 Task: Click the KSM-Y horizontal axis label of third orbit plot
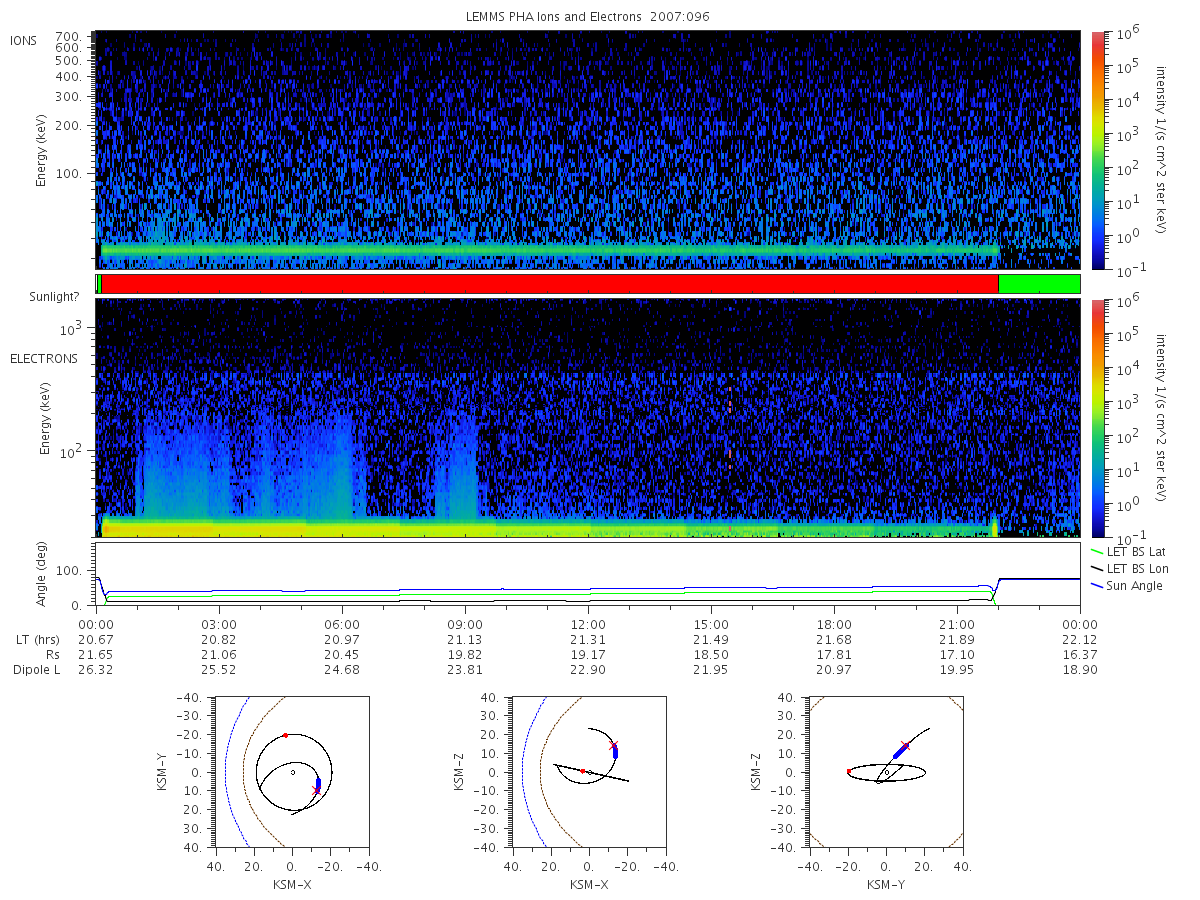coord(885,885)
